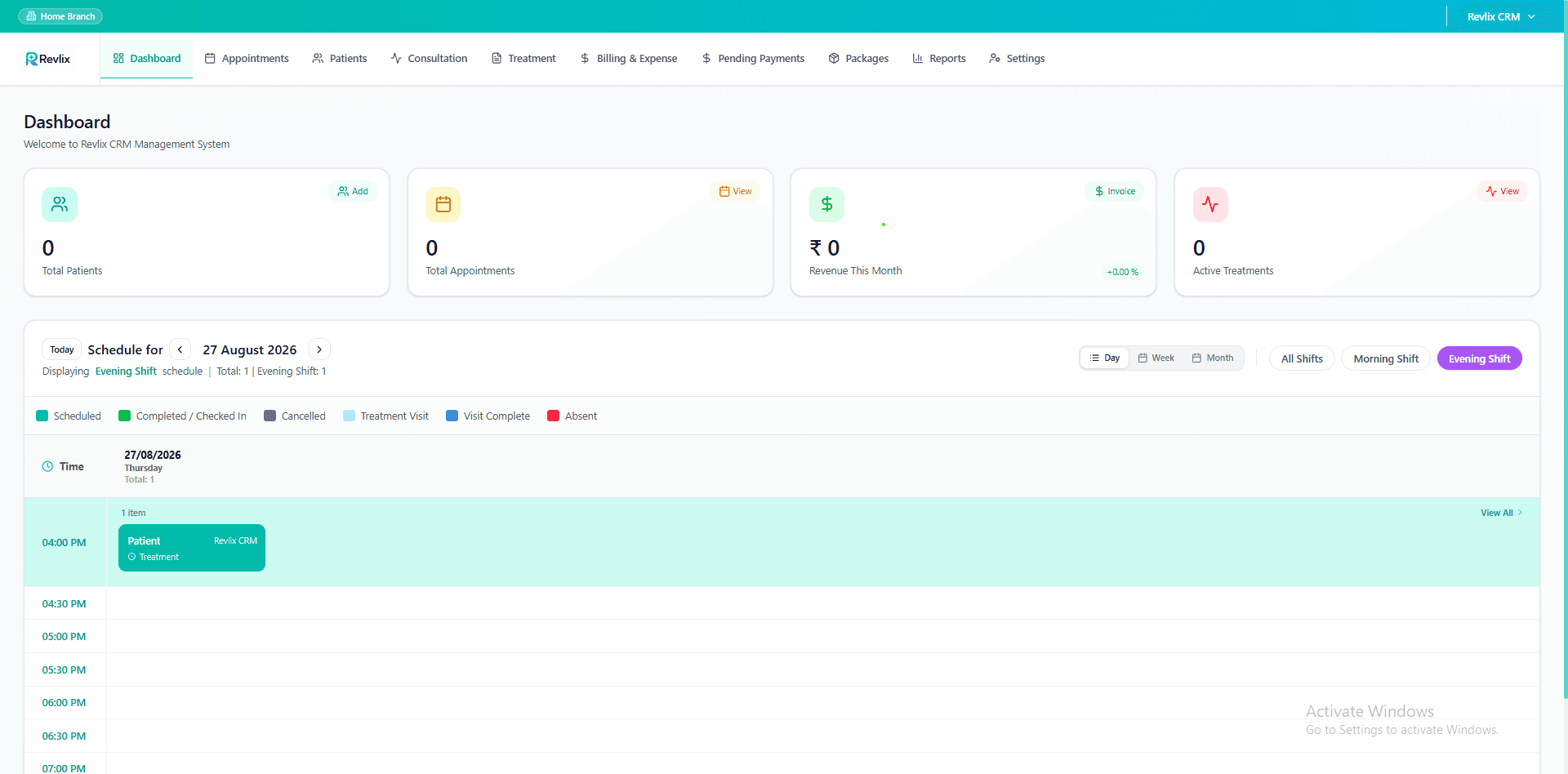Open the Patient treatment appointment card
Image resolution: width=1568 pixels, height=774 pixels.
(x=192, y=548)
